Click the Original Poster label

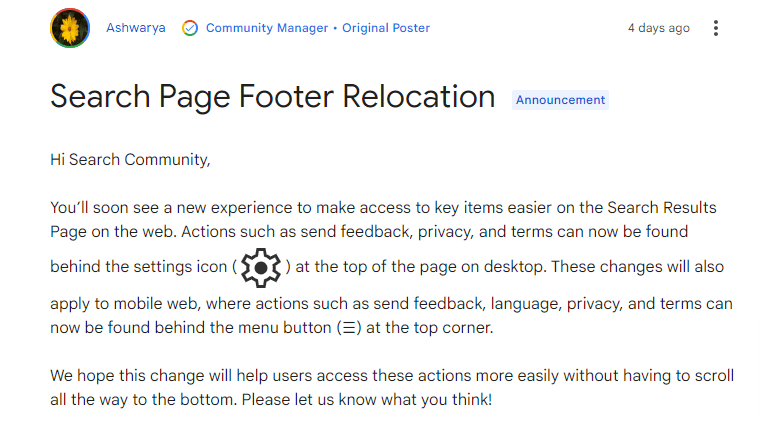tap(386, 28)
